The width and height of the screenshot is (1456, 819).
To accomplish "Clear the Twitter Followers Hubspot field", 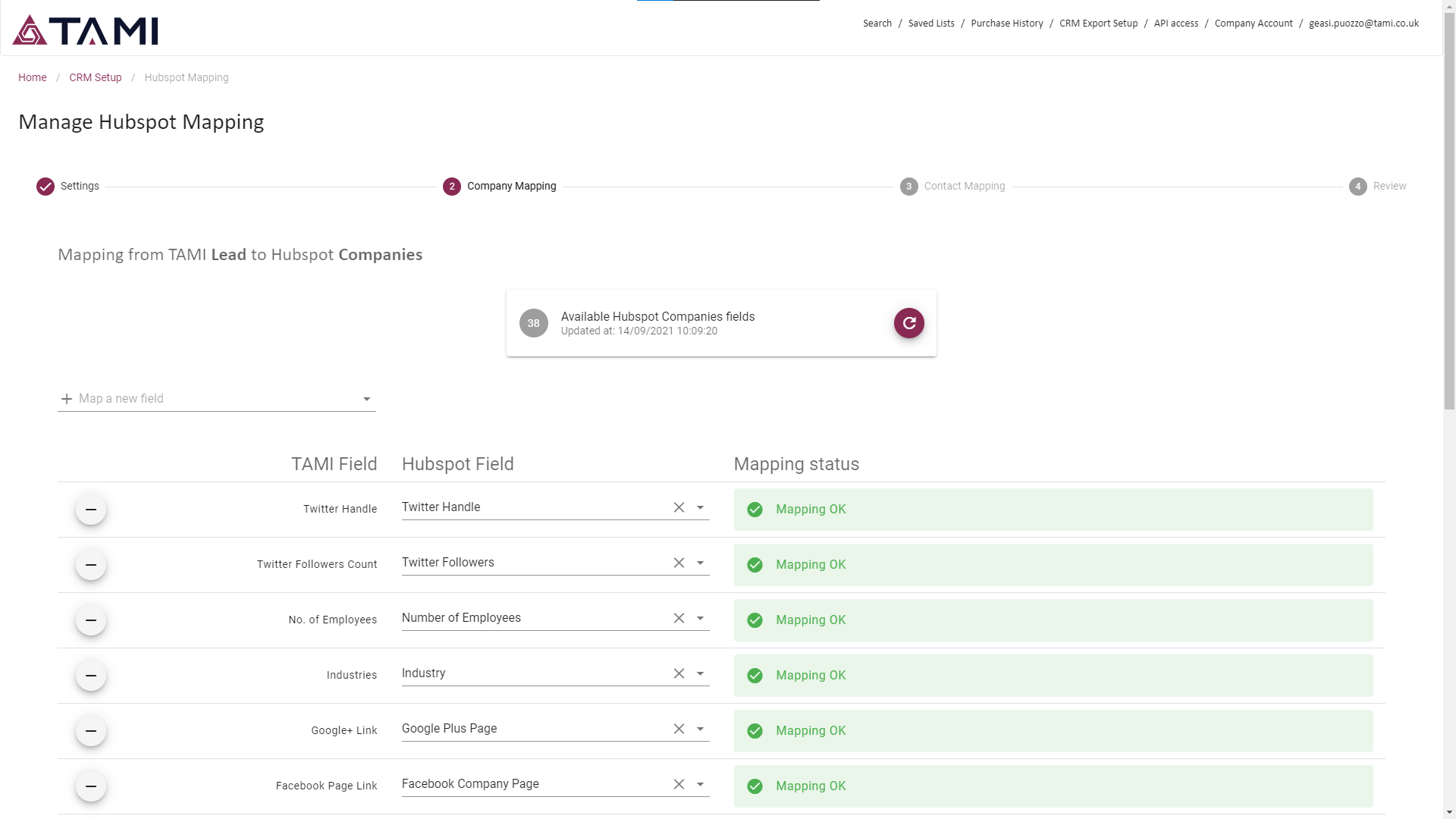I will pyautogui.click(x=679, y=563).
